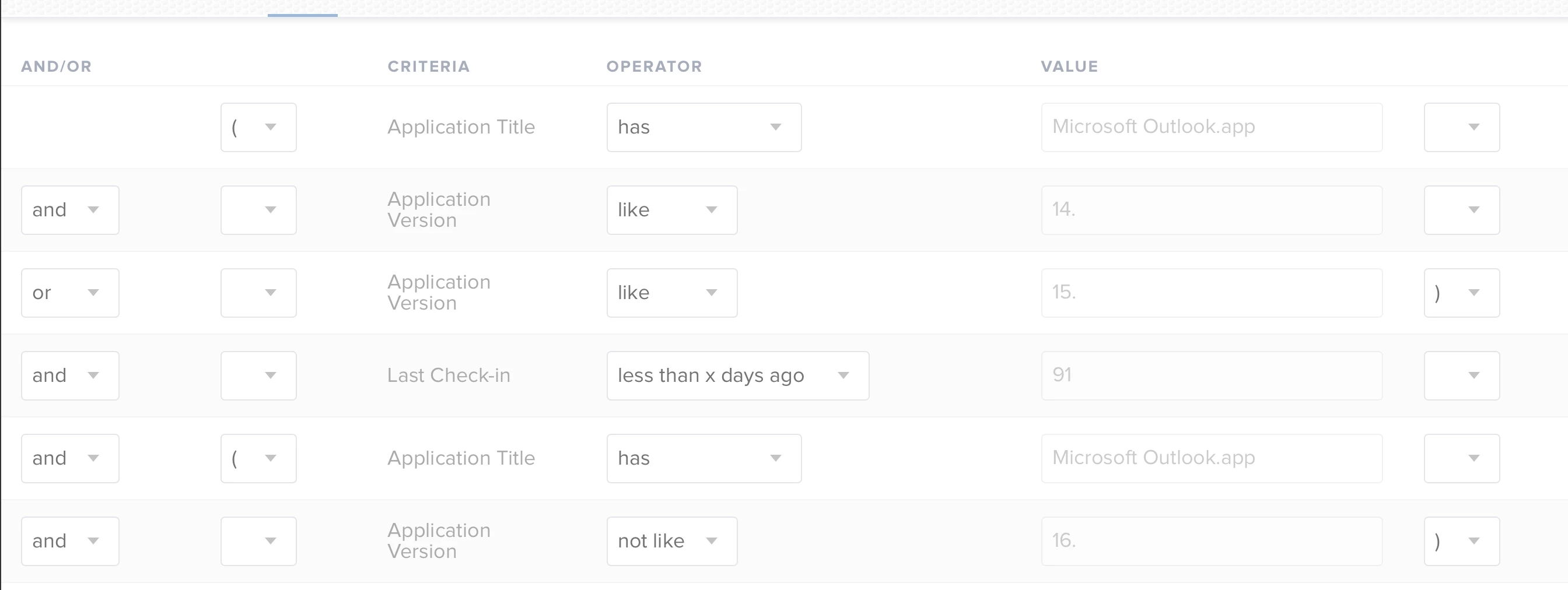This screenshot has width=1568, height=590.
Task: Click the value field containing 14.
Action: tap(1210, 210)
